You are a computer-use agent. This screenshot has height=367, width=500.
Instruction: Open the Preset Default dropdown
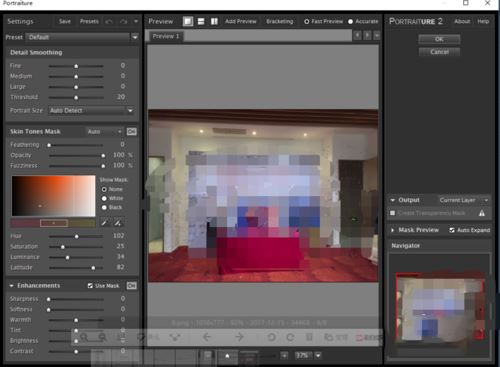click(x=135, y=37)
